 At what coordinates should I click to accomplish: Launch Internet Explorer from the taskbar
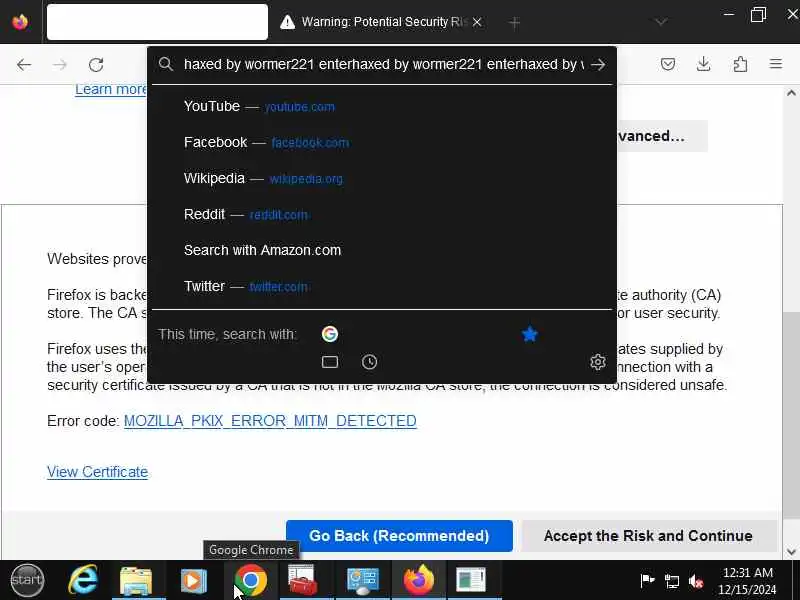[x=83, y=580]
